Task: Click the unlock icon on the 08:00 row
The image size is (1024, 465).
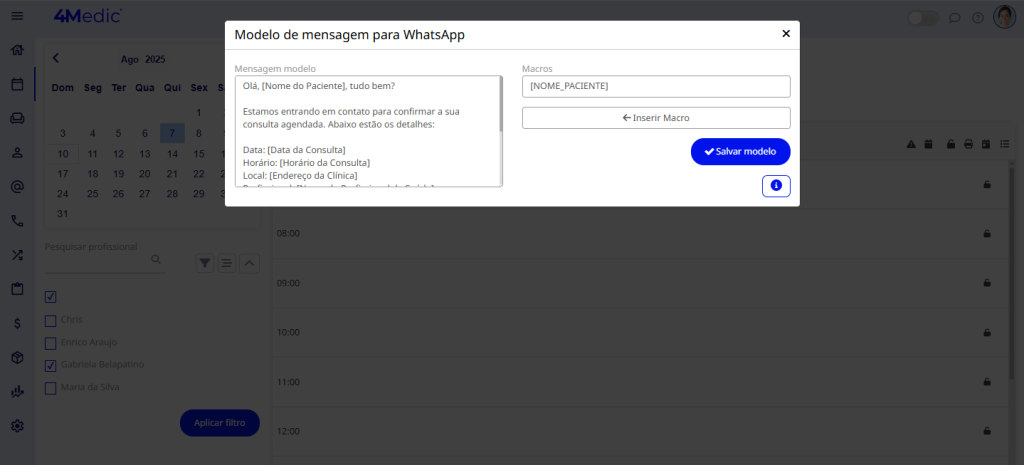Action: 987,234
